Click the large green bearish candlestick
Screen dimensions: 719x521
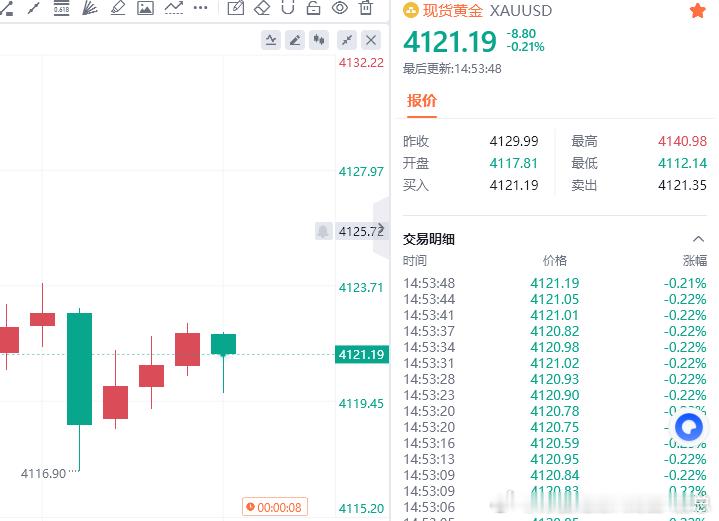[x=79, y=369]
